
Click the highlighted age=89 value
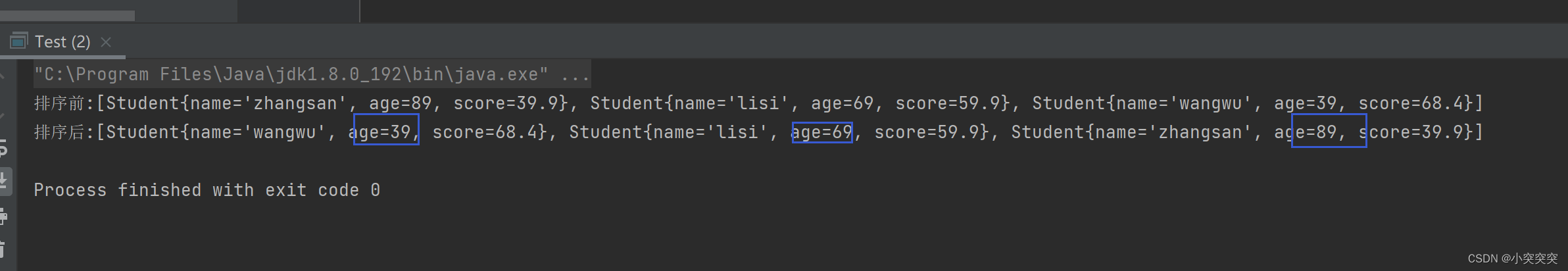[x=1329, y=130]
